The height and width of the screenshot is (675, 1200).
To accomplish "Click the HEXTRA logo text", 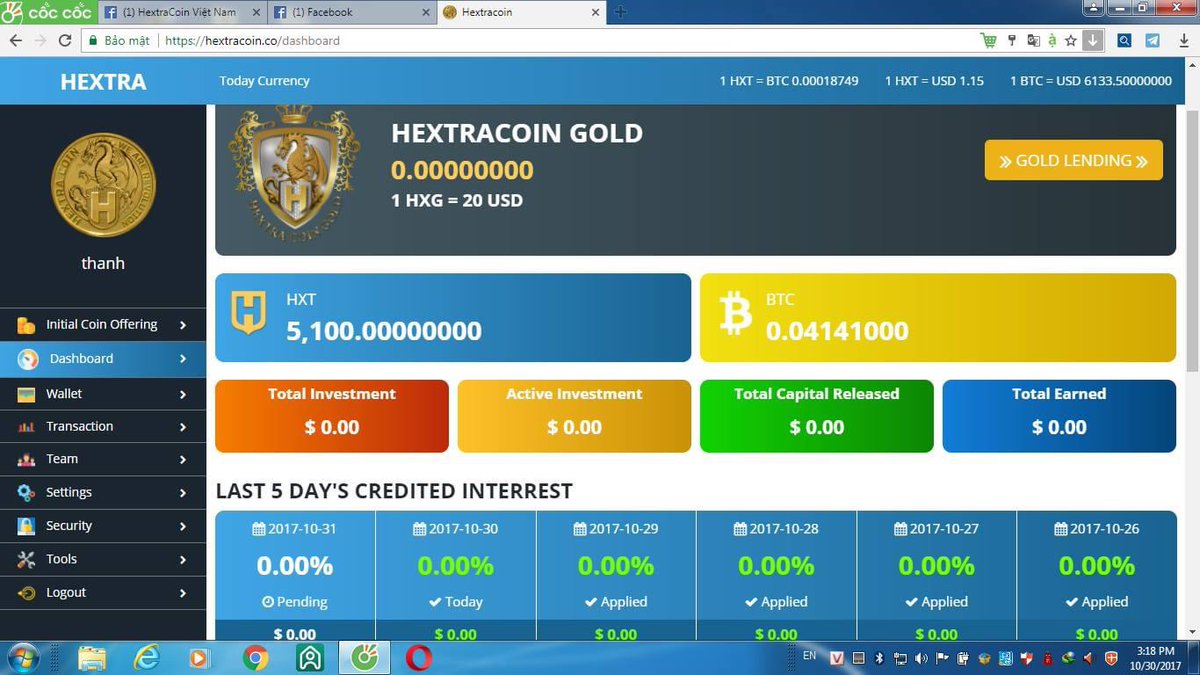I will point(103,82).
